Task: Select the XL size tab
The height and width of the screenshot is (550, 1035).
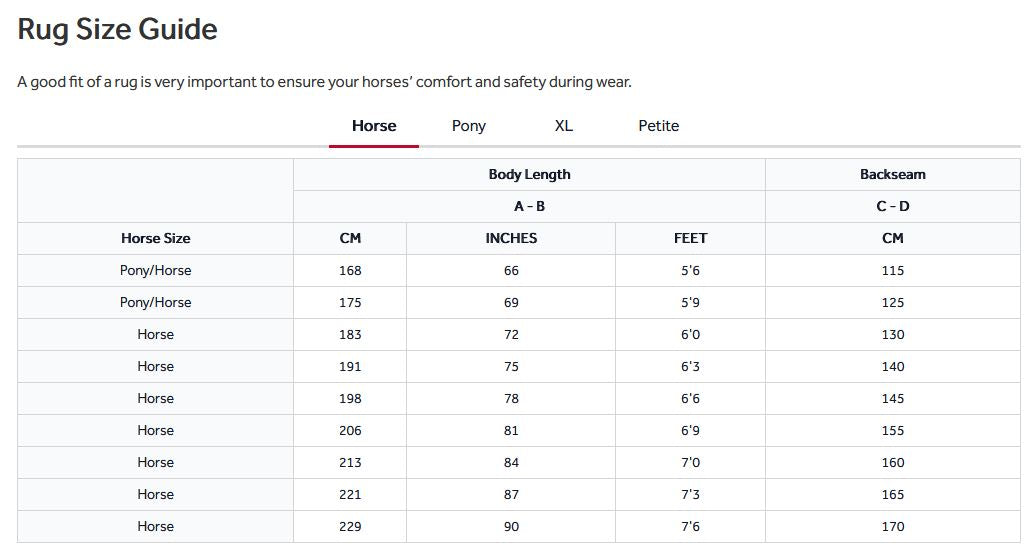Action: 564,125
